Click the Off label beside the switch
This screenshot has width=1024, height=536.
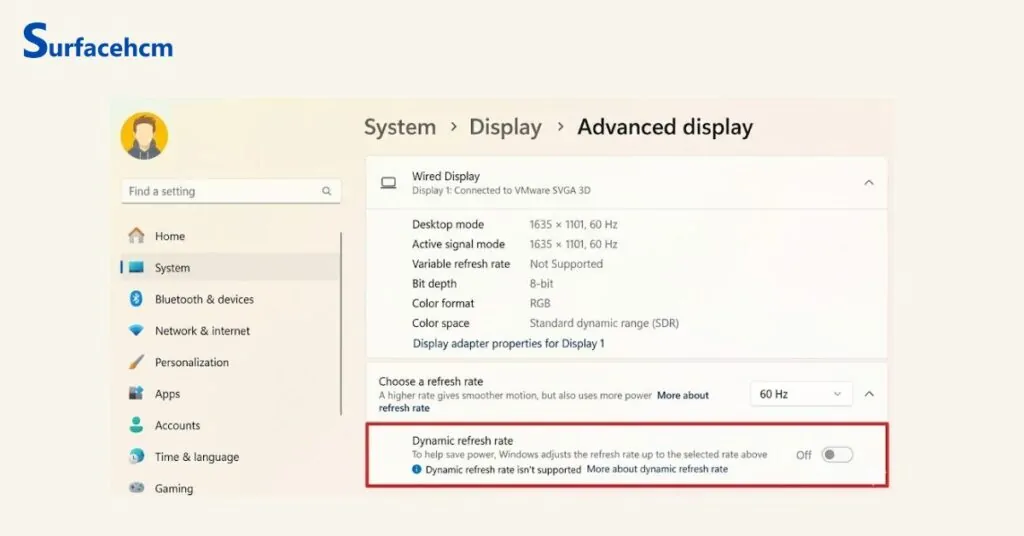[804, 455]
